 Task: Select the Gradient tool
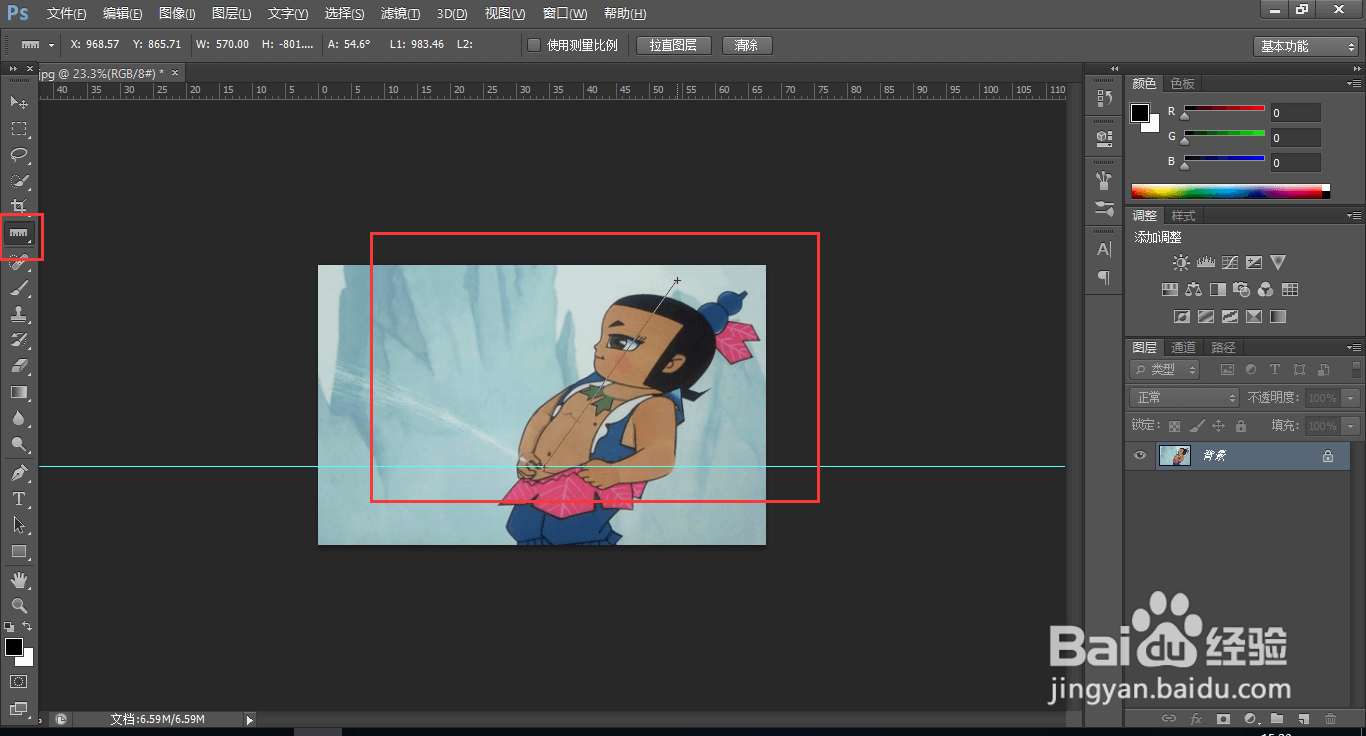(19, 392)
